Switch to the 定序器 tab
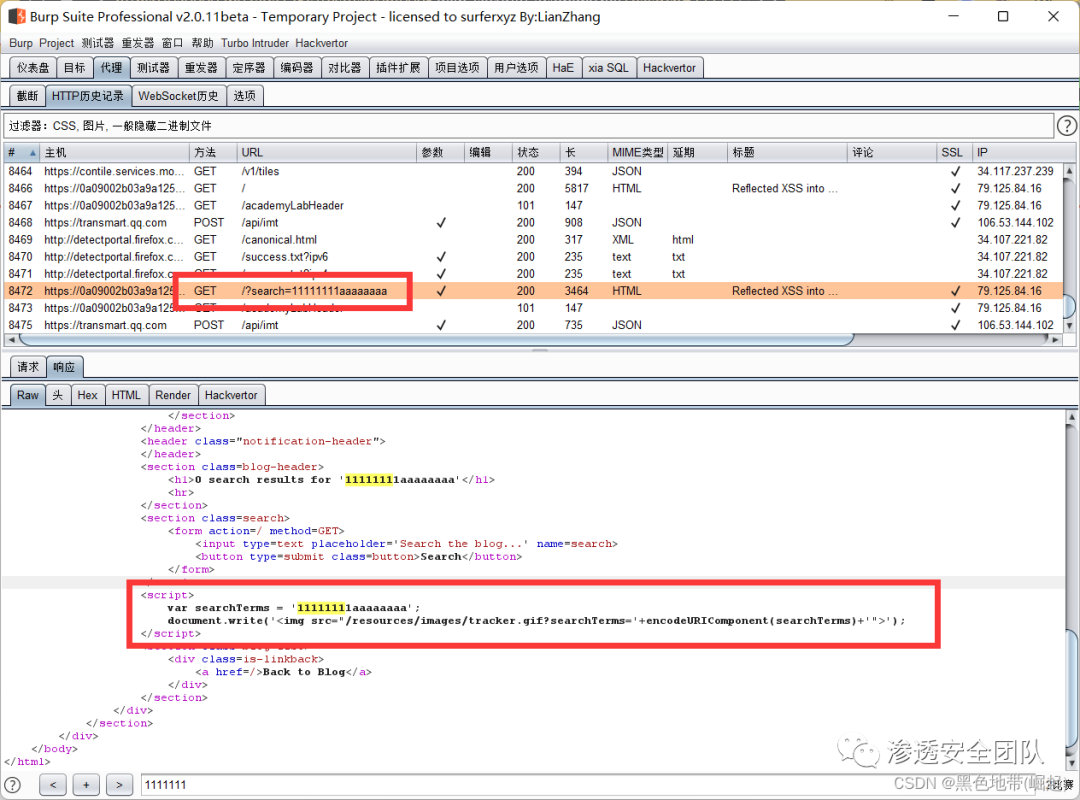1080x800 pixels. tap(249, 68)
